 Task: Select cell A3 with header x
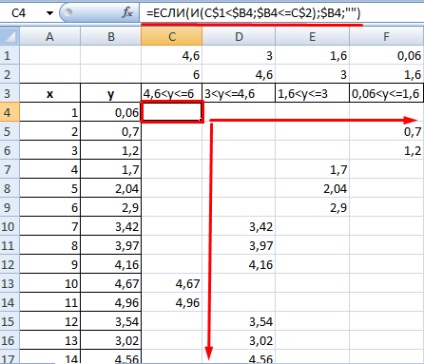click(50, 93)
